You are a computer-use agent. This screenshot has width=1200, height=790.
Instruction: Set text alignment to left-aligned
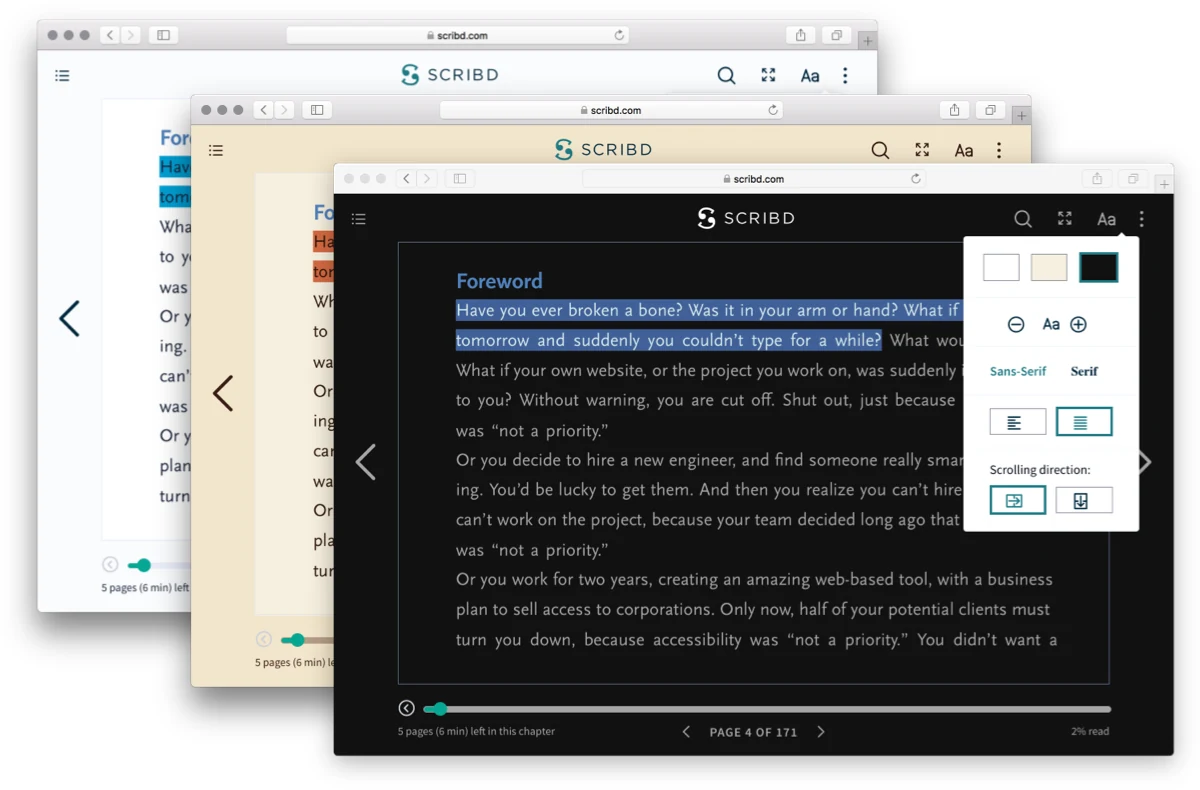click(x=1018, y=422)
